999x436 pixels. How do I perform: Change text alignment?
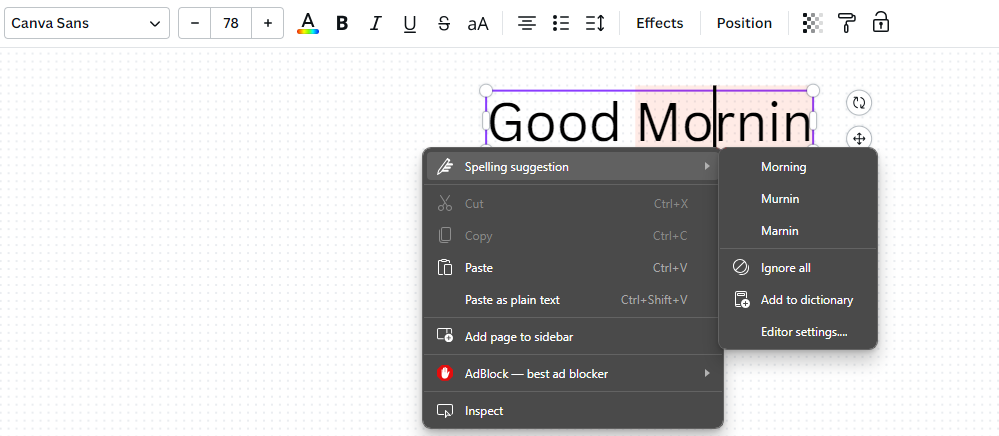pos(526,24)
